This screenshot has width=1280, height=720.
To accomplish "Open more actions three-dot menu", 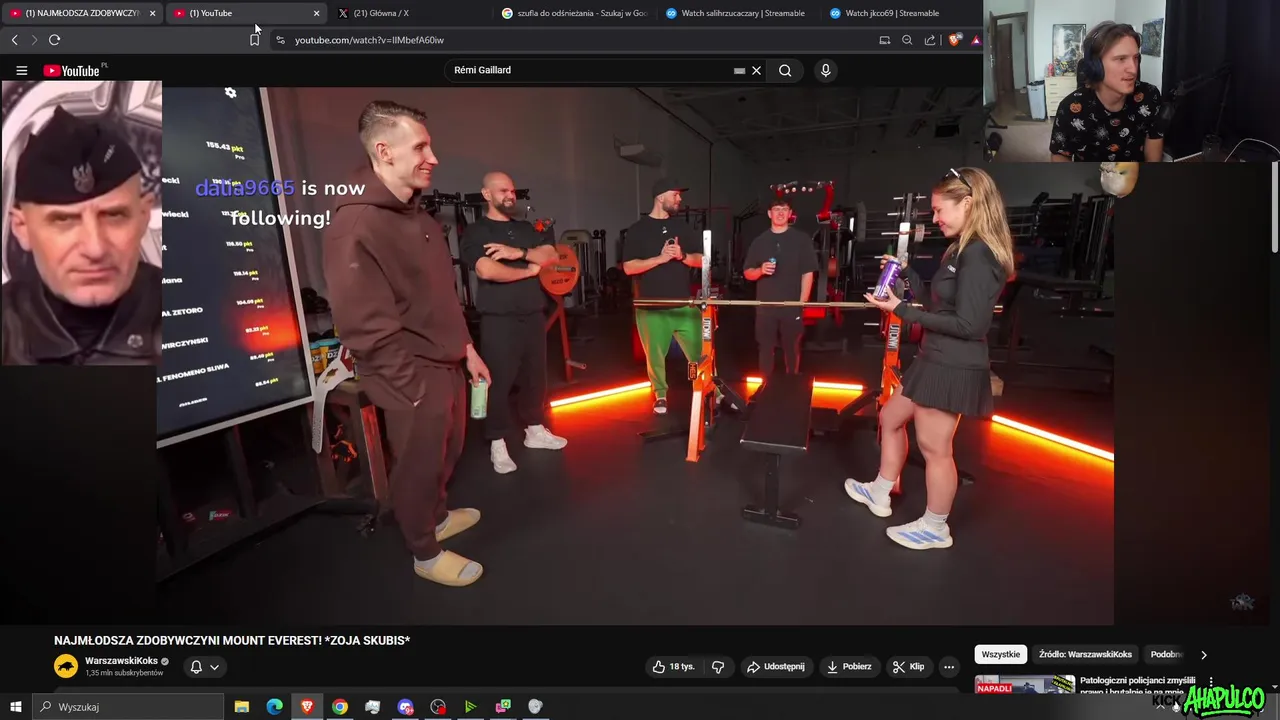I will point(949,667).
